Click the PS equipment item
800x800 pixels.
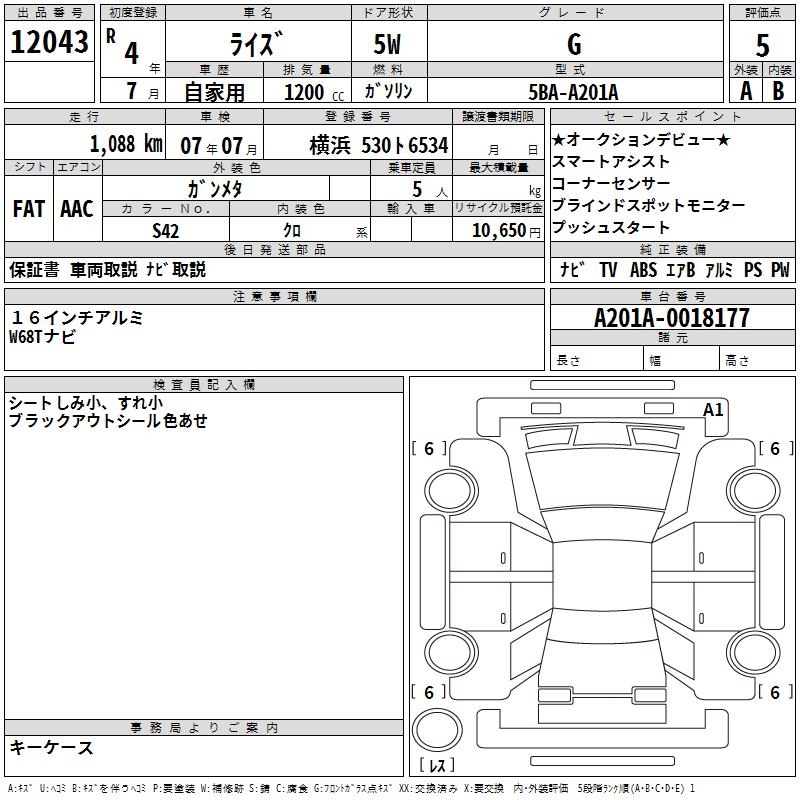click(753, 269)
